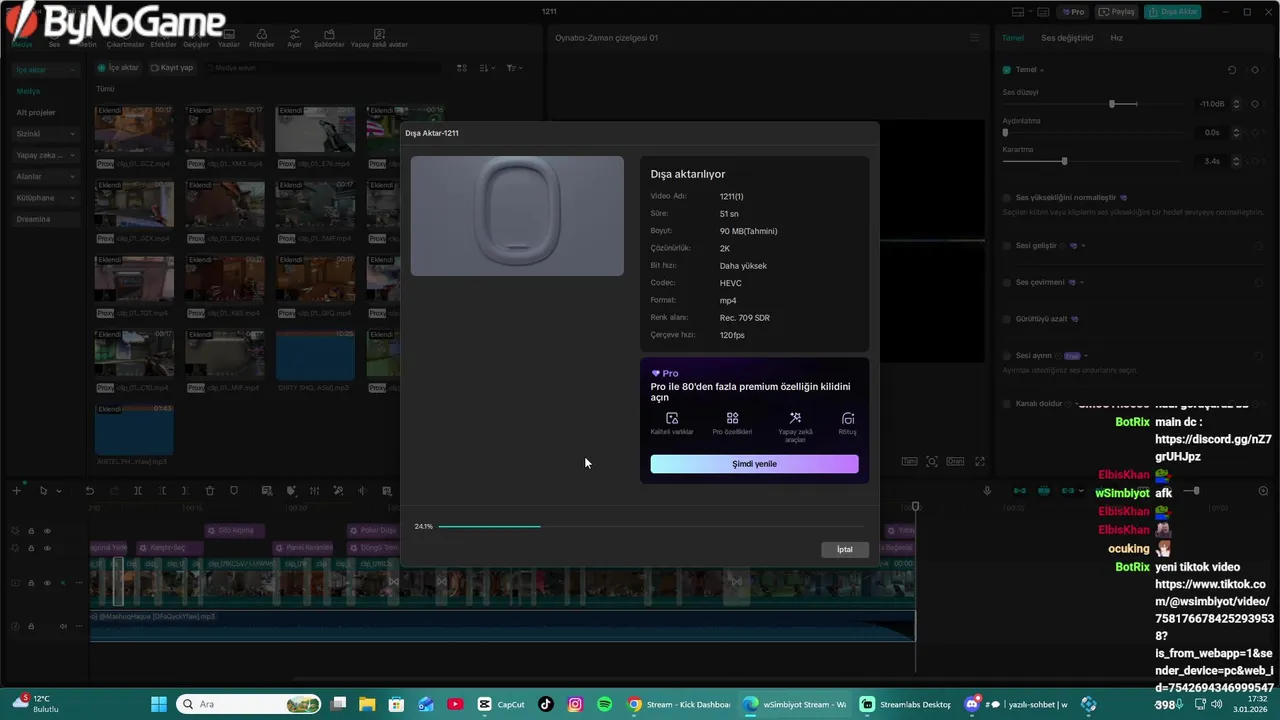Open more options on the audio track

tap(80, 626)
